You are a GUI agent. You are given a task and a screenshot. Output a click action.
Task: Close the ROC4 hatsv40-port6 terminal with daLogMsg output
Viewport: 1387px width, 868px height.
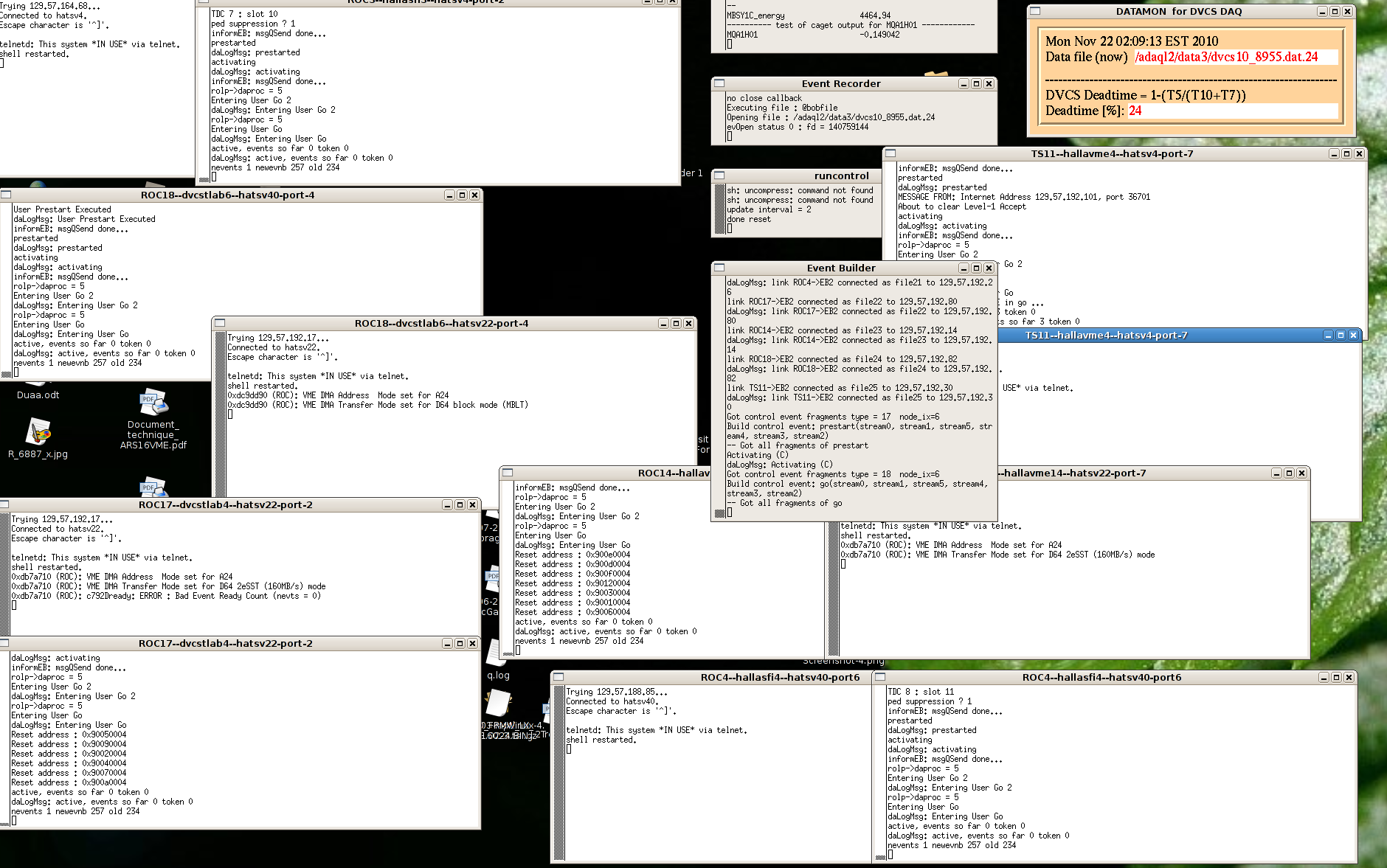pyautogui.click(x=1349, y=678)
